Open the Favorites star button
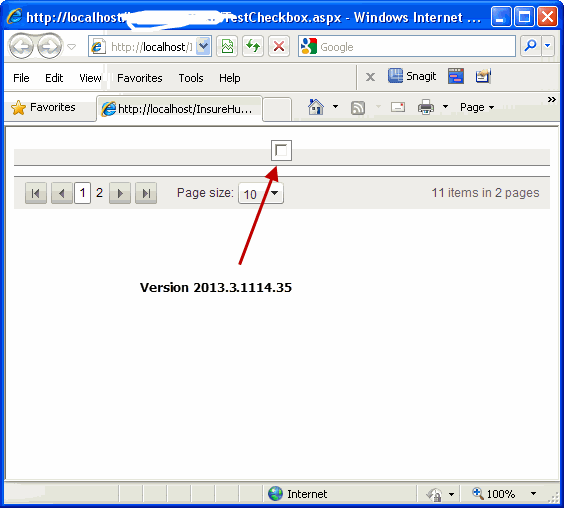Image resolution: width=564 pixels, height=508 pixels. (x=44, y=107)
